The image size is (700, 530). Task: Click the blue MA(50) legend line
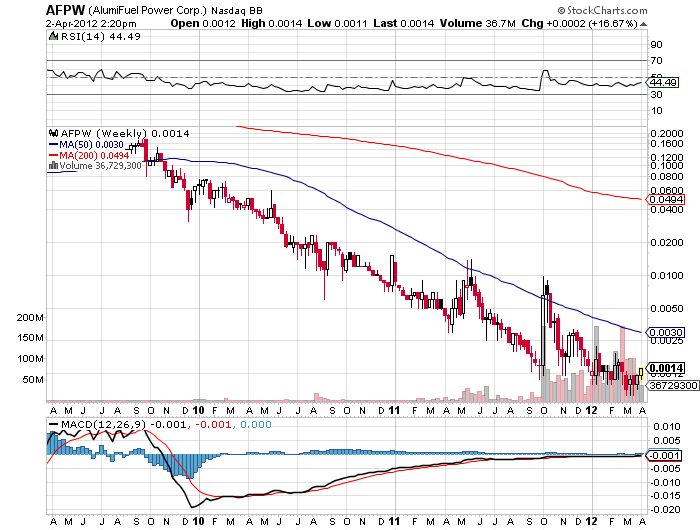tap(54, 144)
